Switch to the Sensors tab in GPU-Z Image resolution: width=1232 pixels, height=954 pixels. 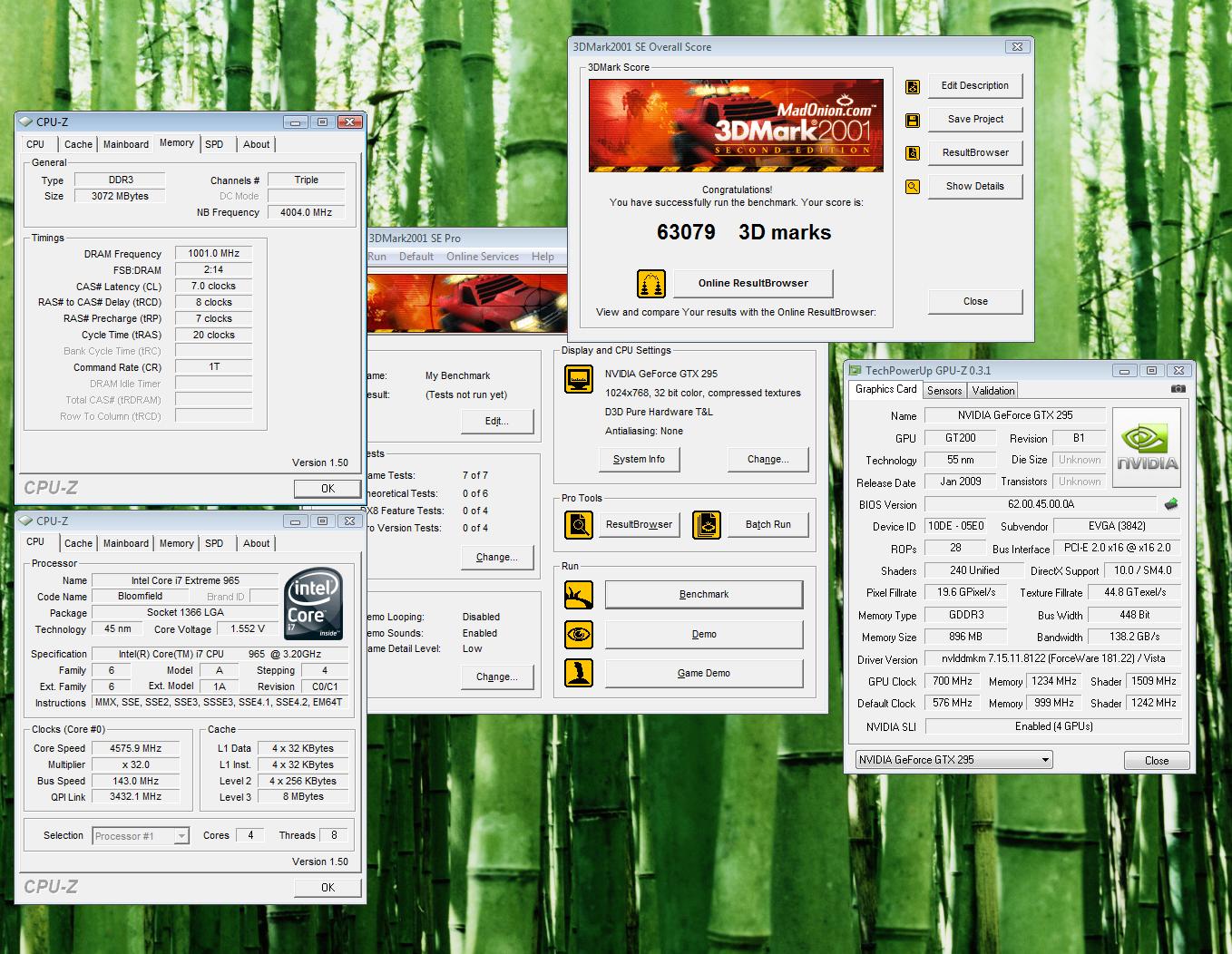click(x=944, y=391)
